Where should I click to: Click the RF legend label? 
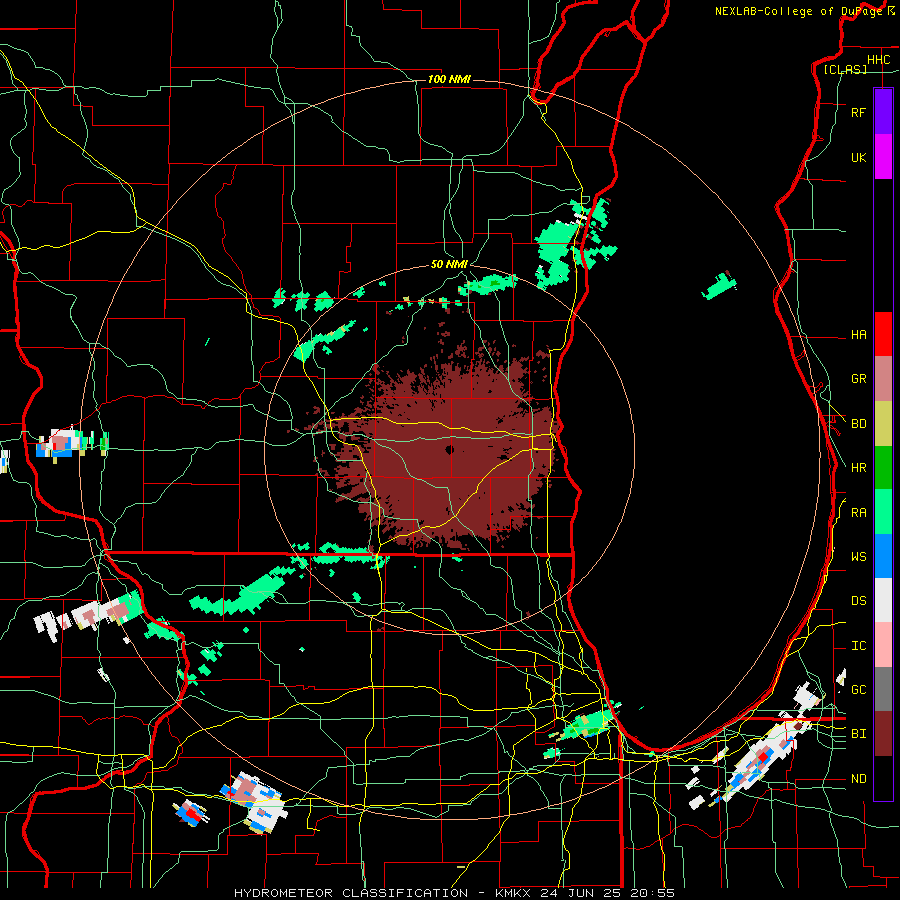[858, 112]
